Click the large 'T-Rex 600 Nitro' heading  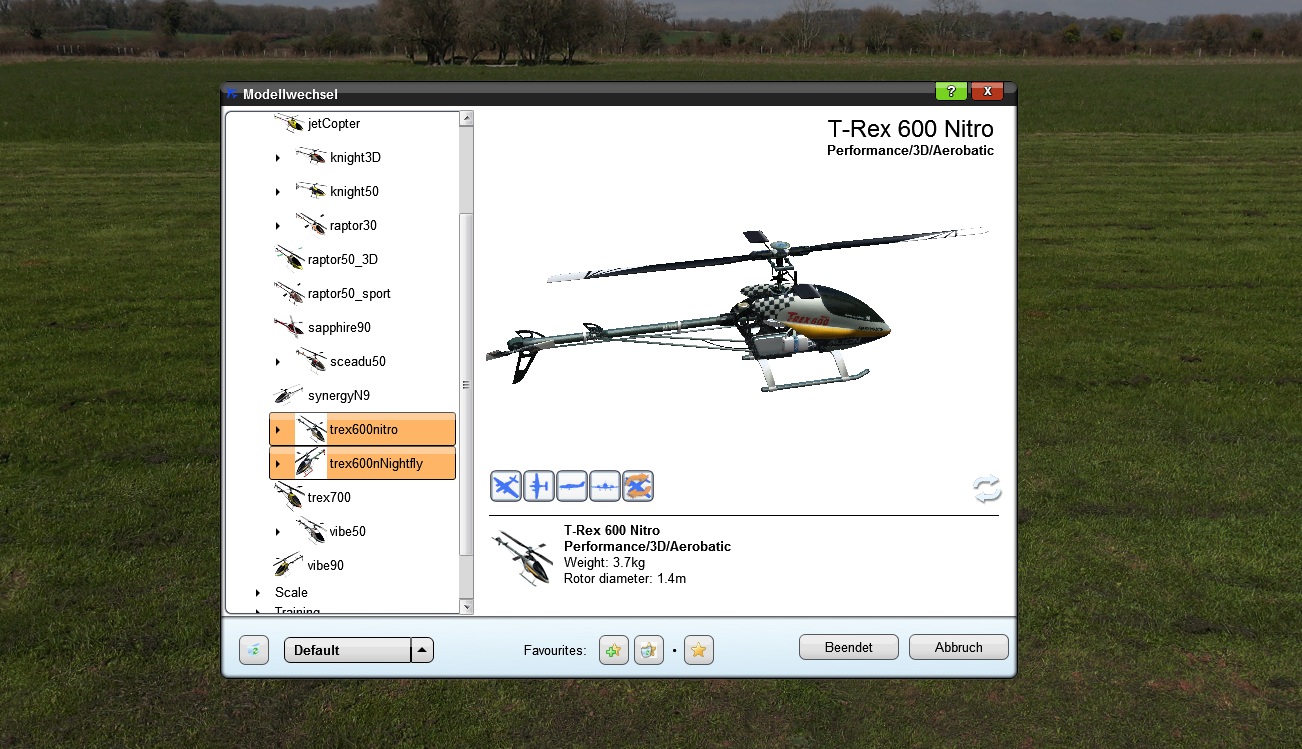(911, 129)
